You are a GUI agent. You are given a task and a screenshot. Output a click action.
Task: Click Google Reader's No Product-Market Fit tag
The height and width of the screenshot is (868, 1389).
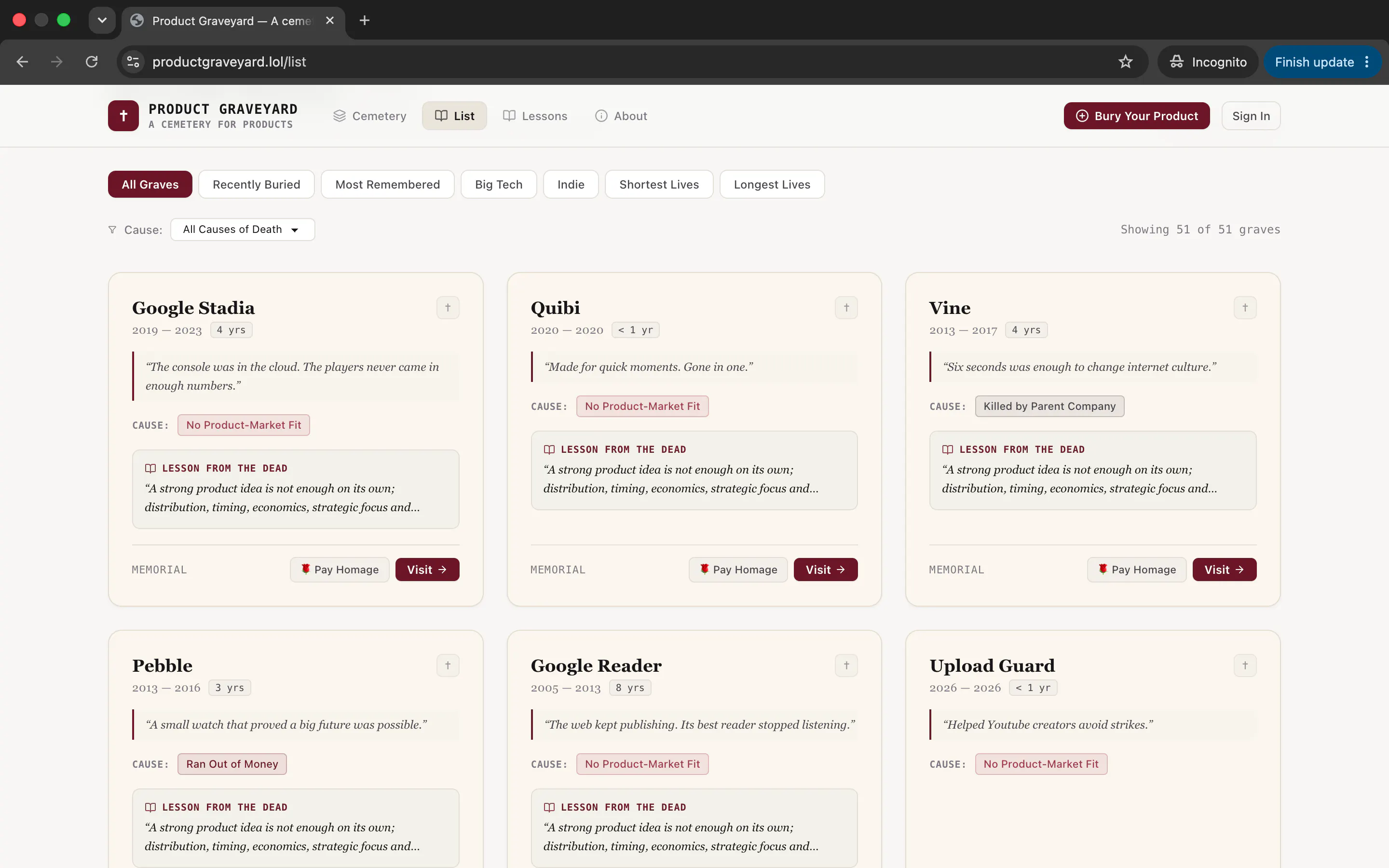click(642, 764)
